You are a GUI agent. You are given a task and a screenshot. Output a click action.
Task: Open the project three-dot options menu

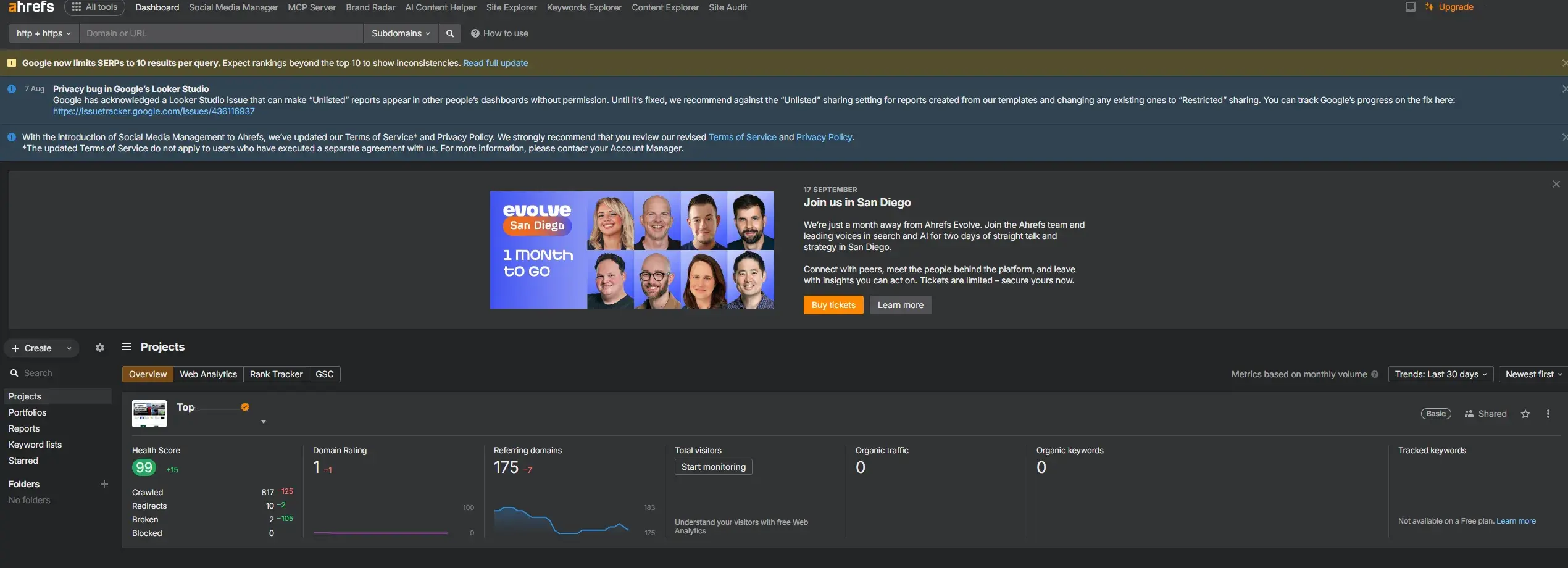coord(1548,414)
